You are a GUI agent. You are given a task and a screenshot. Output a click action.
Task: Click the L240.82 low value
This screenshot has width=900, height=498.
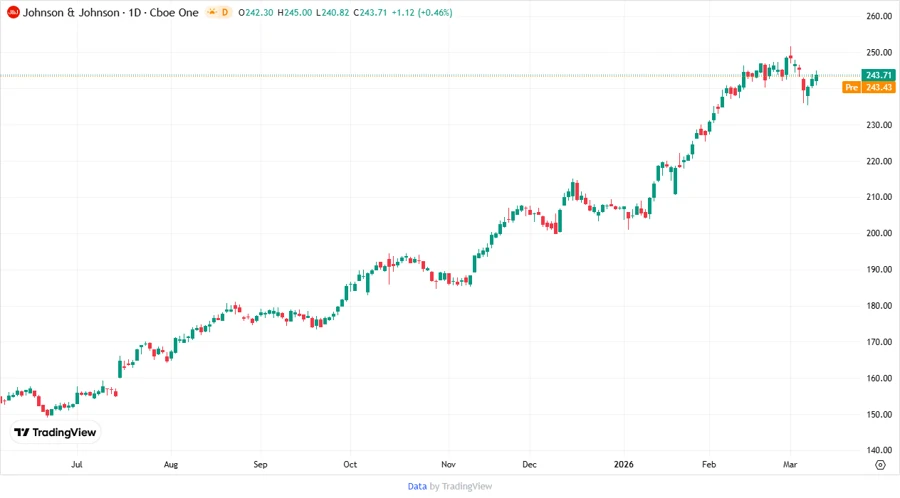point(332,13)
